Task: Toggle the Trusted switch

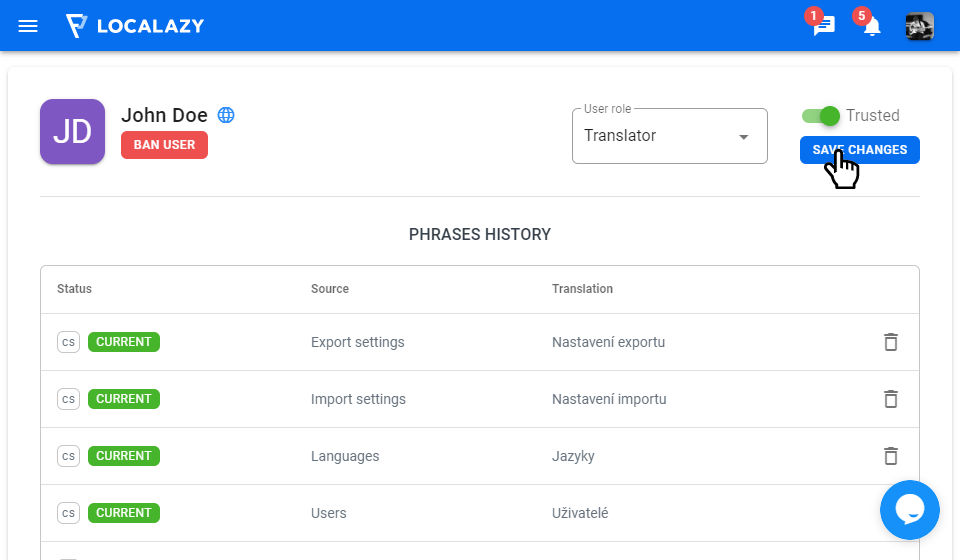Action: (x=821, y=116)
